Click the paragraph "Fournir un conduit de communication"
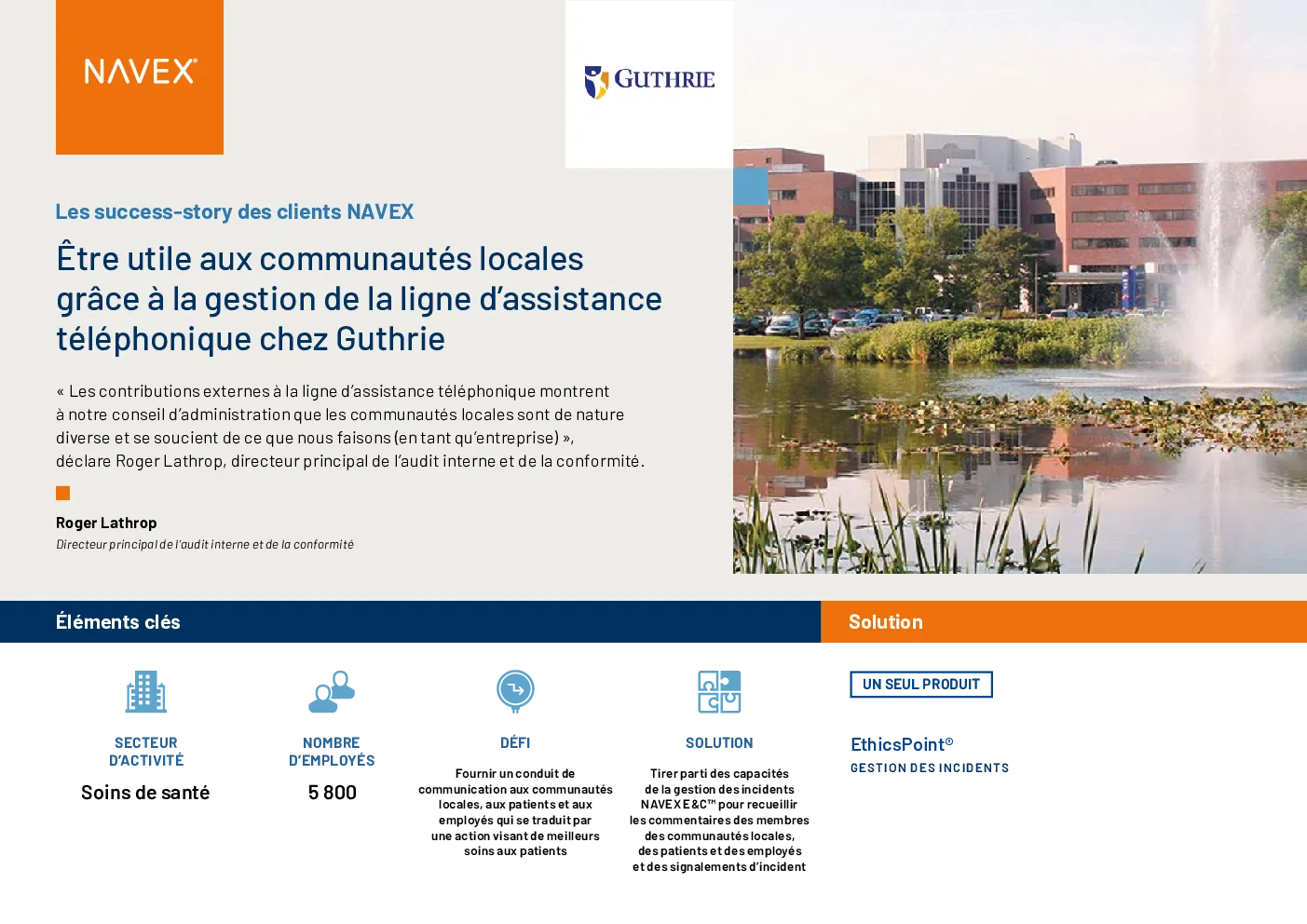 pyautogui.click(x=515, y=812)
